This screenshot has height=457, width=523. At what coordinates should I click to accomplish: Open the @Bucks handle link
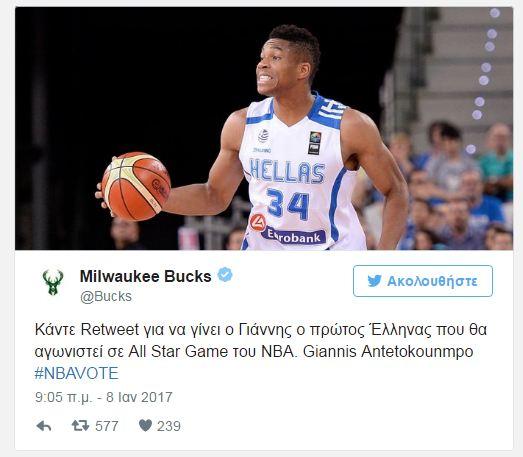coord(106,297)
